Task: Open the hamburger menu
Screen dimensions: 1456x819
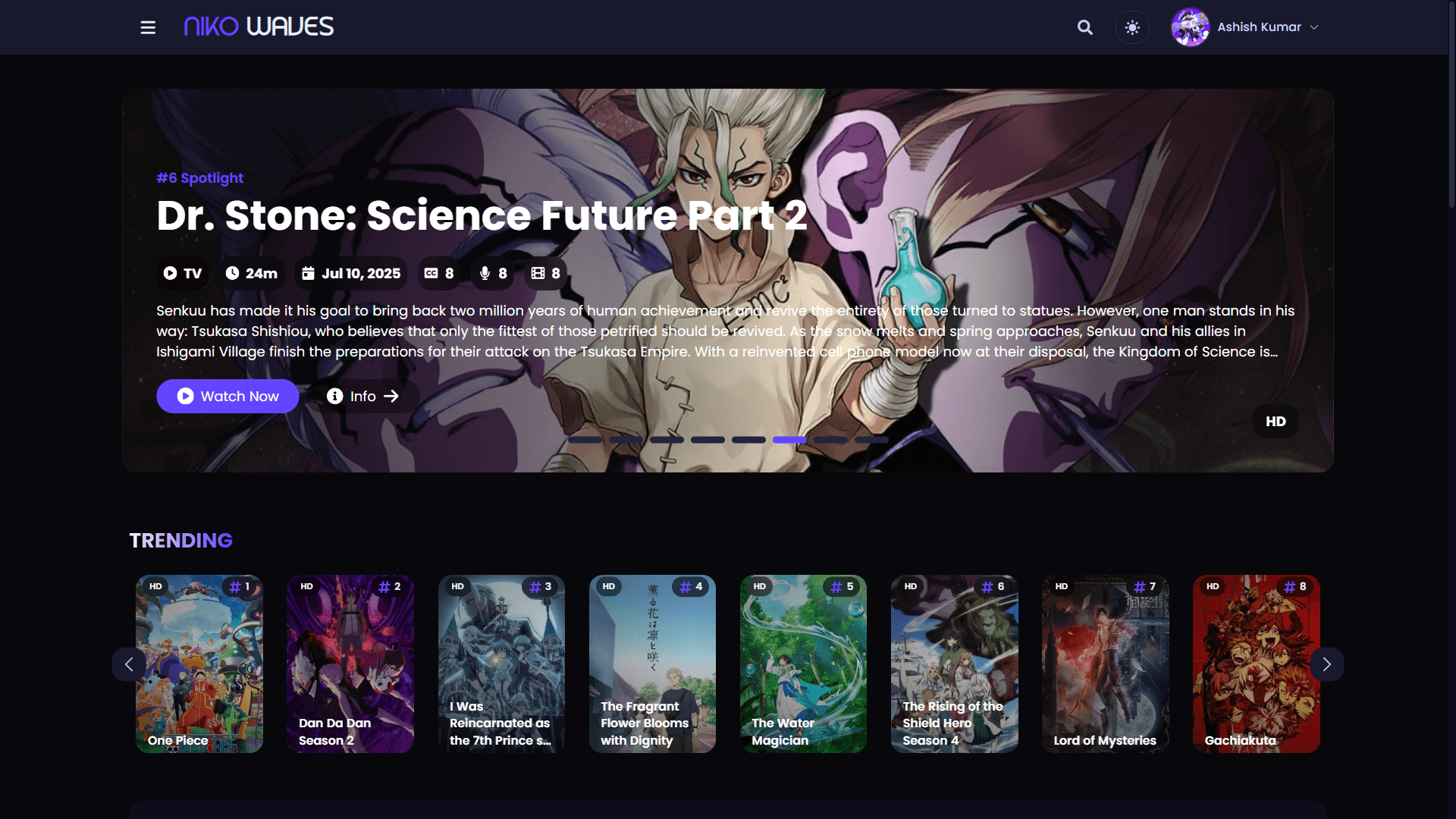Action: click(x=148, y=27)
